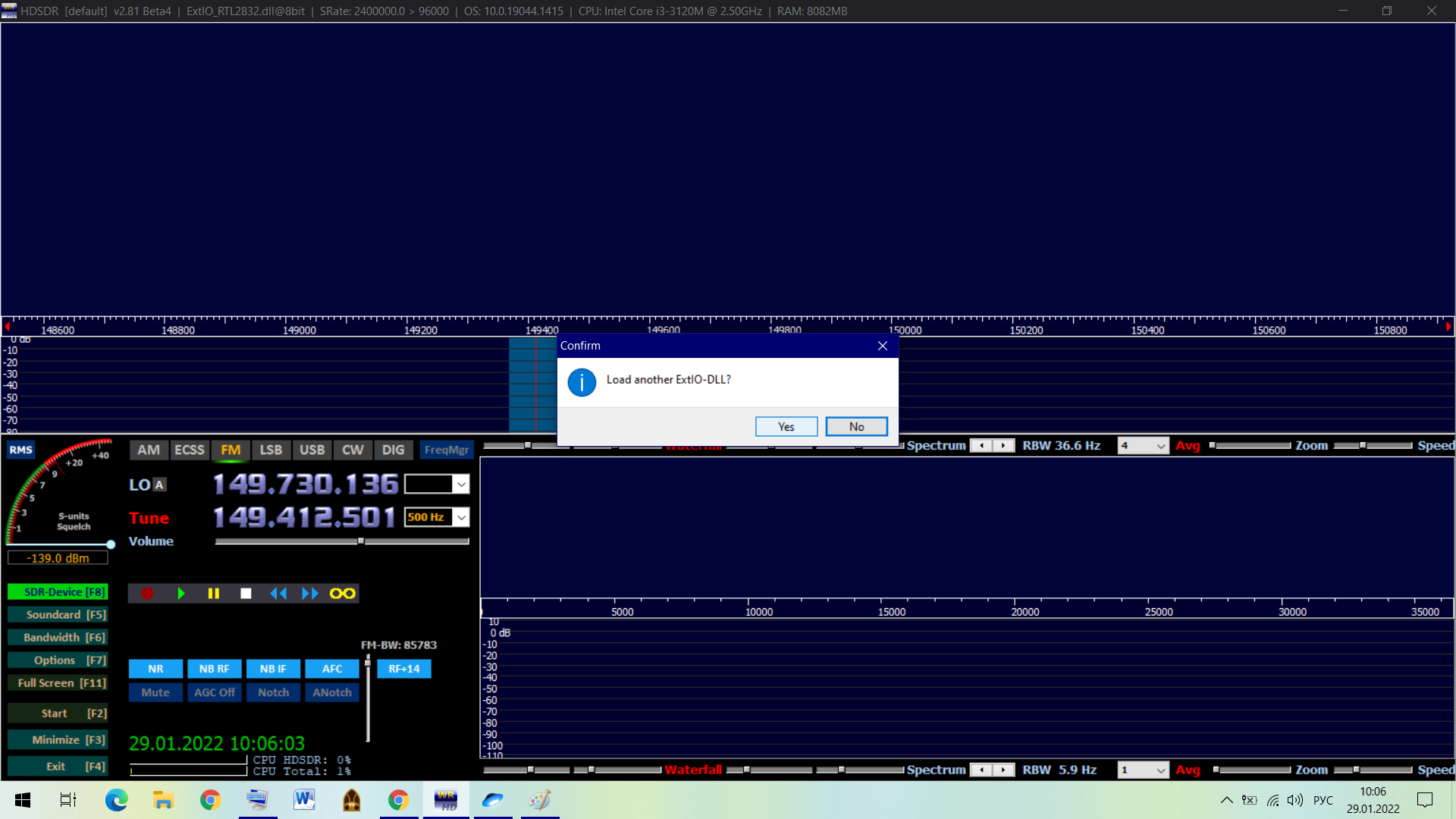1456x819 pixels.
Task: Click the white stop button
Action: [x=246, y=594]
